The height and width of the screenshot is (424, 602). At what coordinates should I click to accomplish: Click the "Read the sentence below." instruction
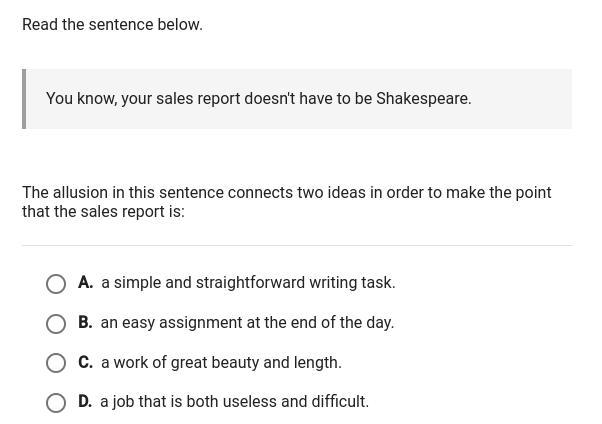point(112,25)
